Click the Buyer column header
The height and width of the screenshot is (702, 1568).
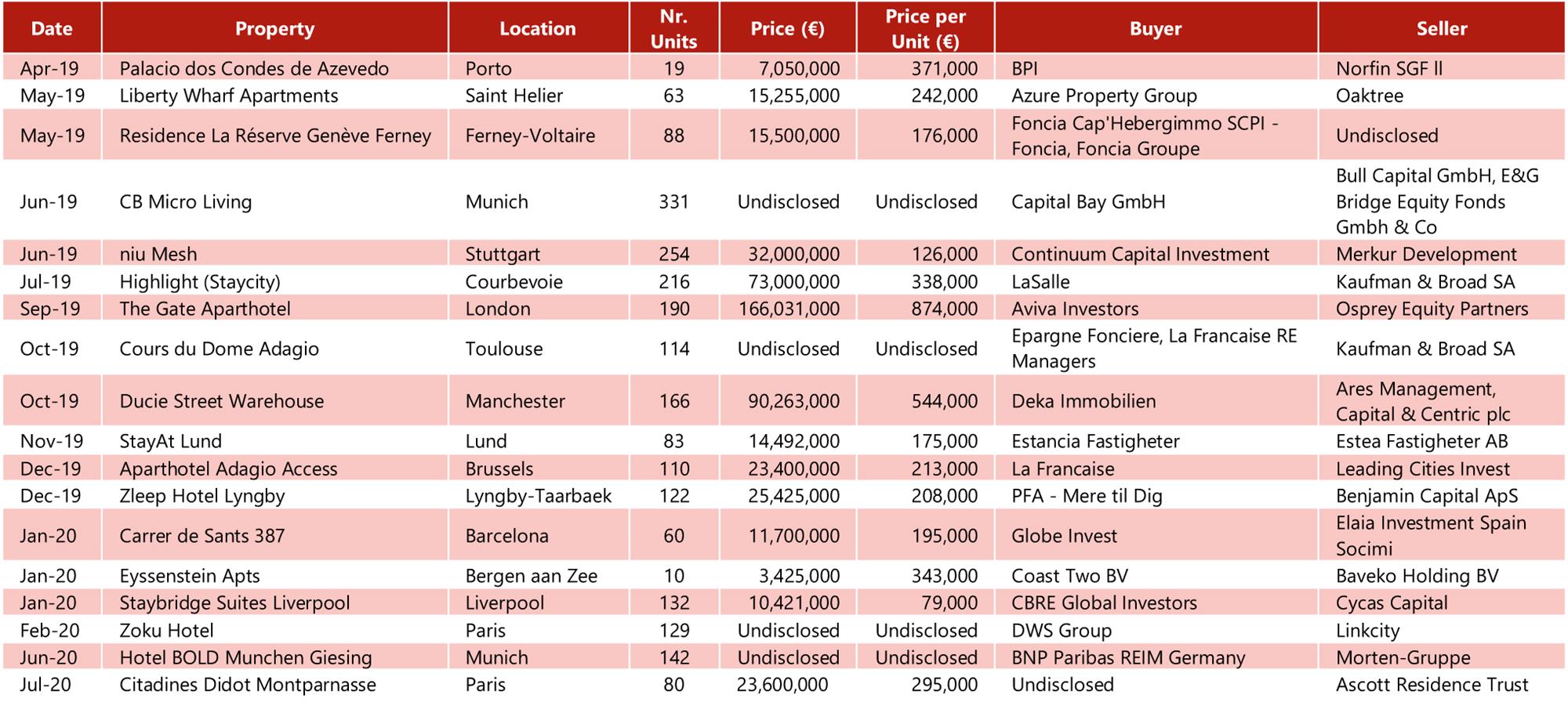tap(1156, 29)
